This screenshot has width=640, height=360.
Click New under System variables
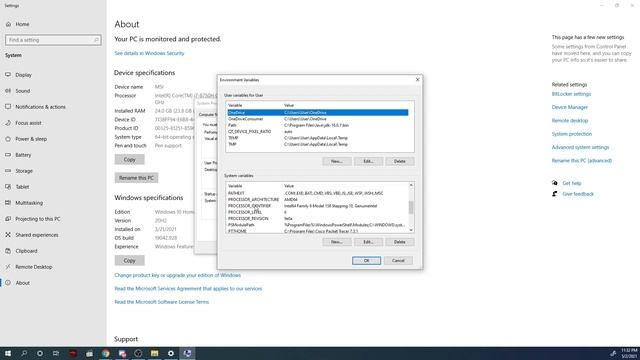337,242
